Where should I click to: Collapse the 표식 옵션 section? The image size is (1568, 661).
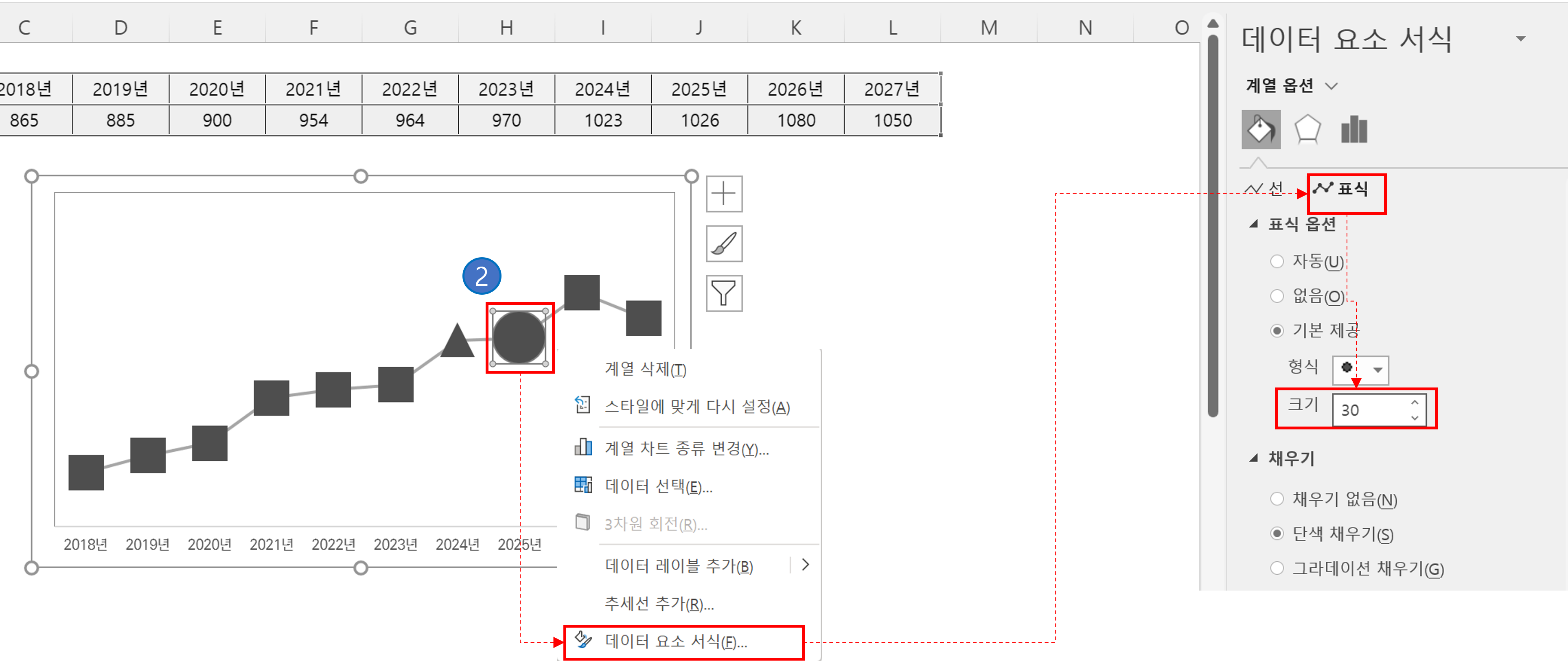pyautogui.click(x=1253, y=224)
